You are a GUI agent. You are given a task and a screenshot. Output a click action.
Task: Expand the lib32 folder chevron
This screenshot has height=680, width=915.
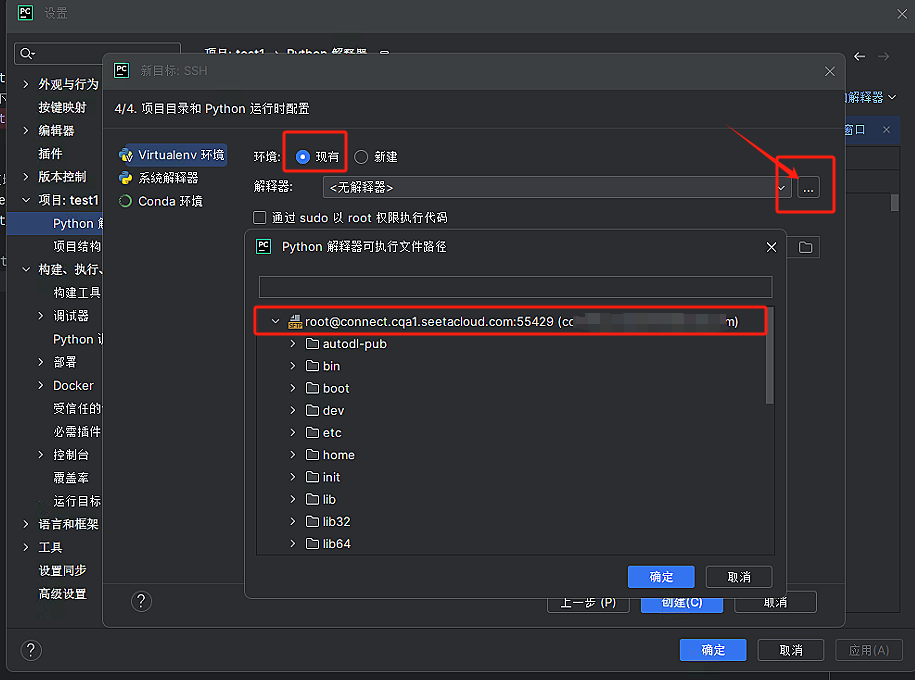(x=293, y=521)
